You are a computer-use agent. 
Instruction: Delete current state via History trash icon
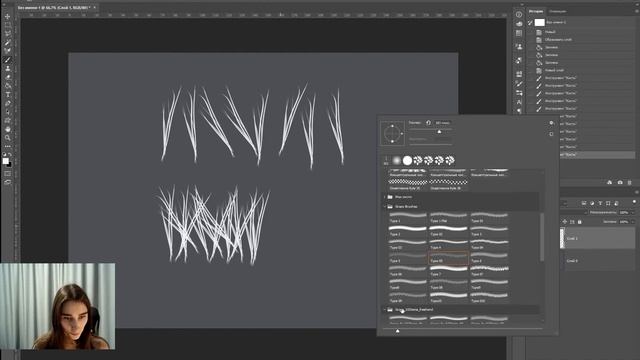(630, 182)
